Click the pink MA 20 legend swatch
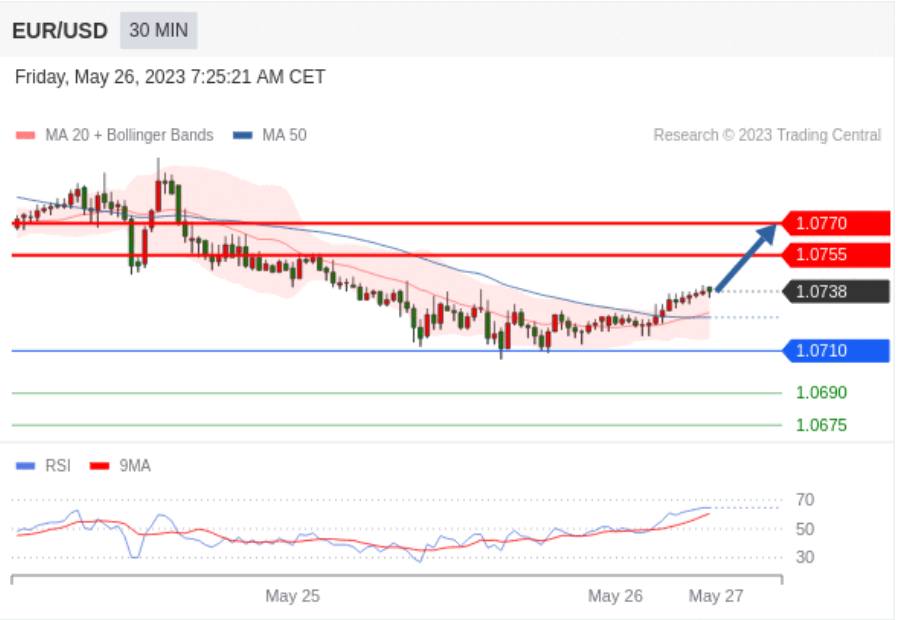 click(x=26, y=135)
